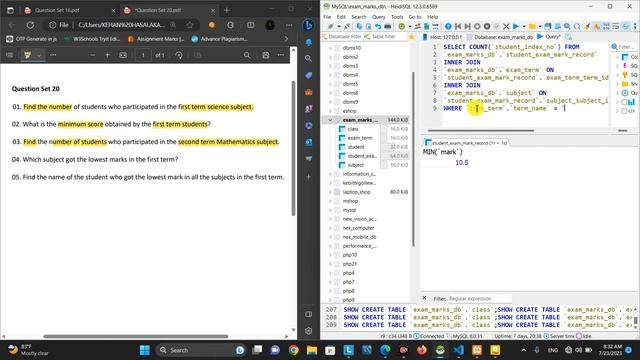Open OTP Generate bookmark
This screenshot has height=360, width=640.
[x=31, y=39]
